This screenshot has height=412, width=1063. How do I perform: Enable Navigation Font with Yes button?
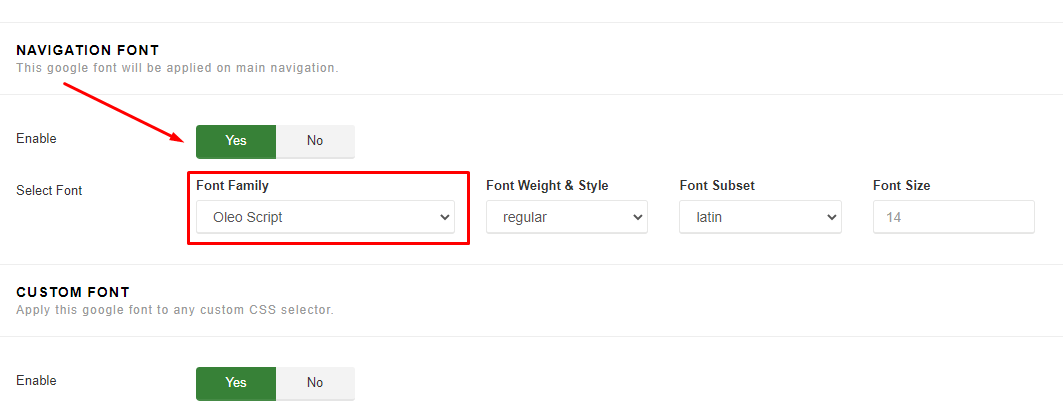pos(236,141)
